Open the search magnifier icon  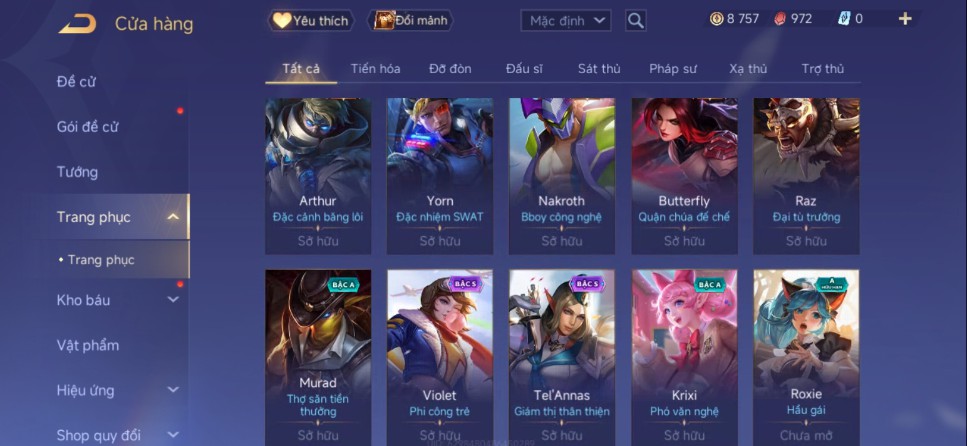635,21
